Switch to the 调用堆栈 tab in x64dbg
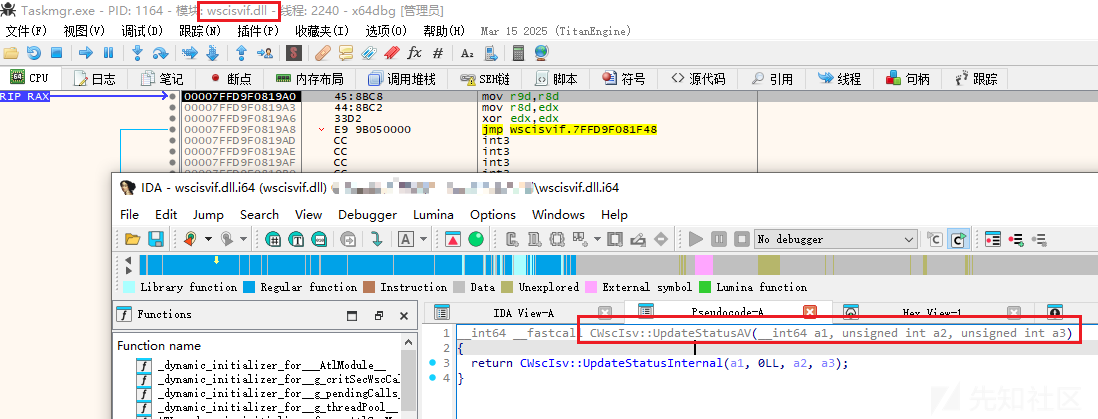The height and width of the screenshot is (419, 1098). (x=402, y=79)
